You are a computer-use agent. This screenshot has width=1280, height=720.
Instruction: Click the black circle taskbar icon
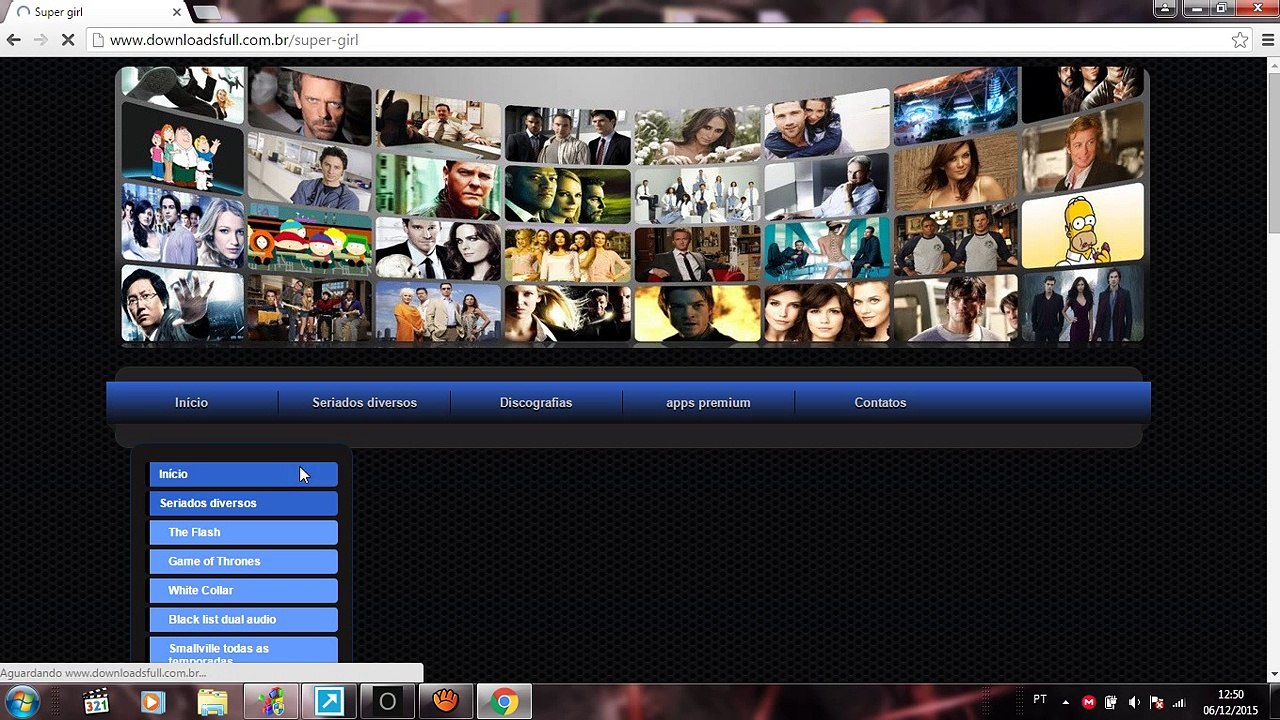click(387, 702)
